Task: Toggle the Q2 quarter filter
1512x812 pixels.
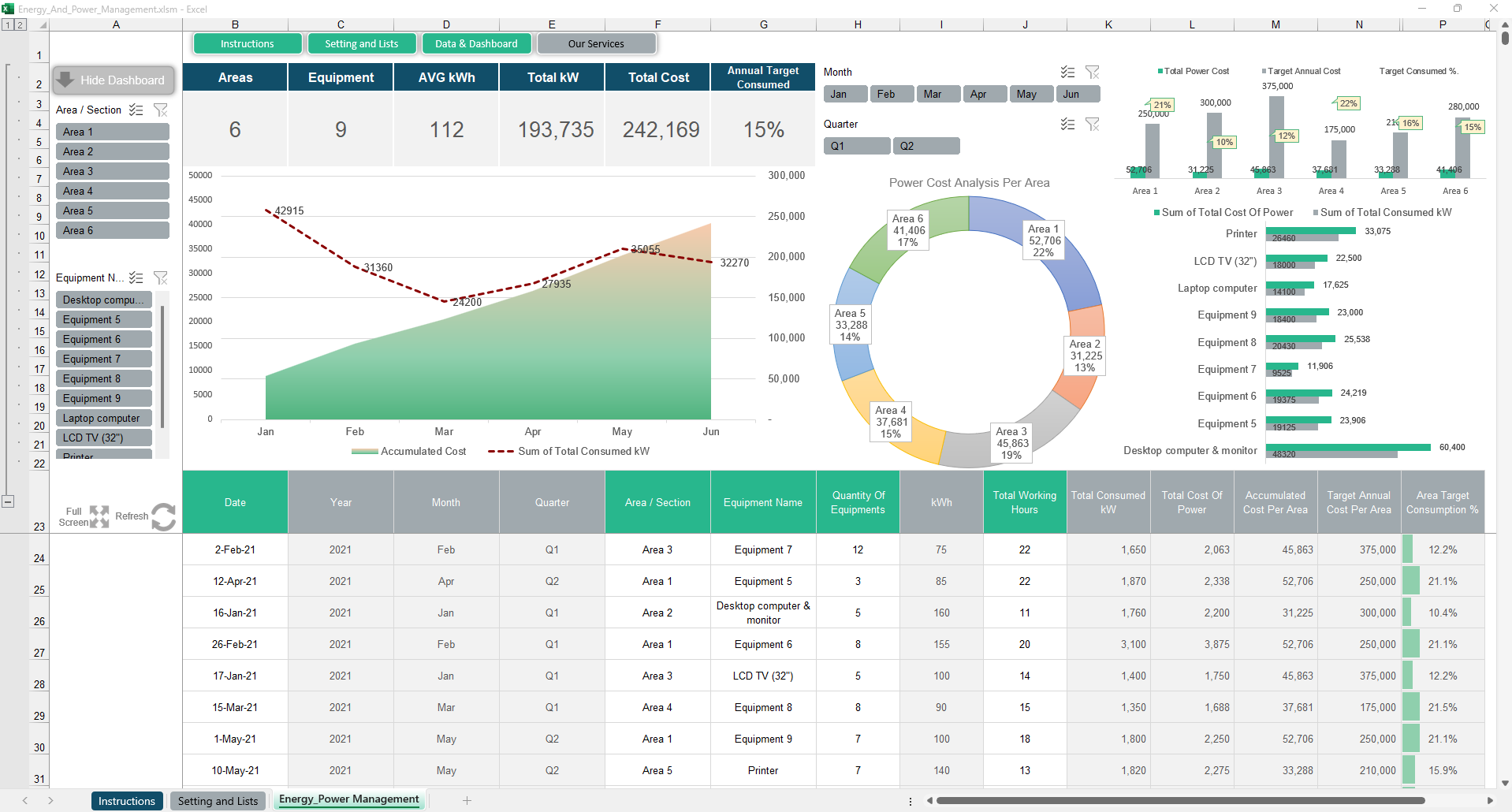Action: coord(926,146)
